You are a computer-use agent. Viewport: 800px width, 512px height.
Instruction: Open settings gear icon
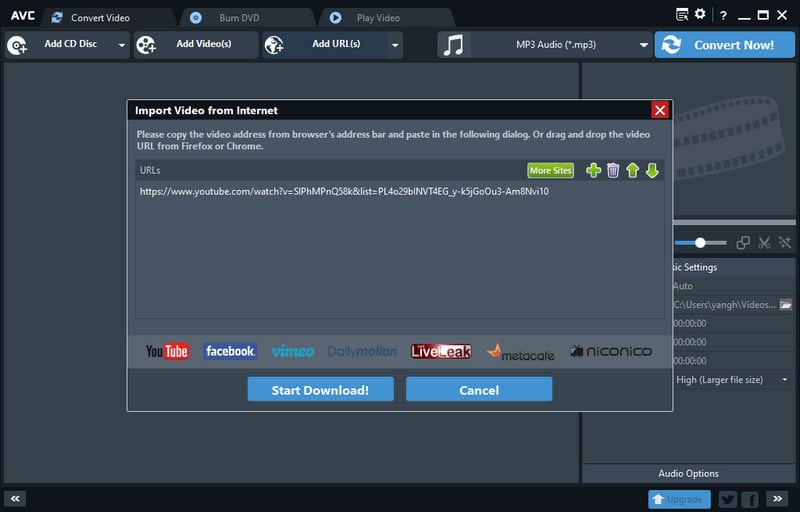[x=700, y=14]
